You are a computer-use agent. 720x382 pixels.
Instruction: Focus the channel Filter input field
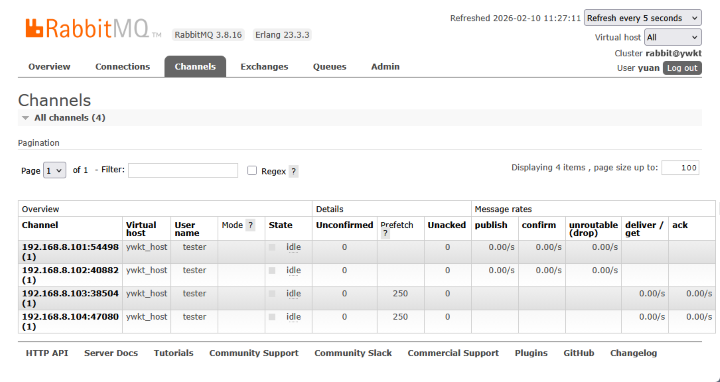click(x=183, y=170)
